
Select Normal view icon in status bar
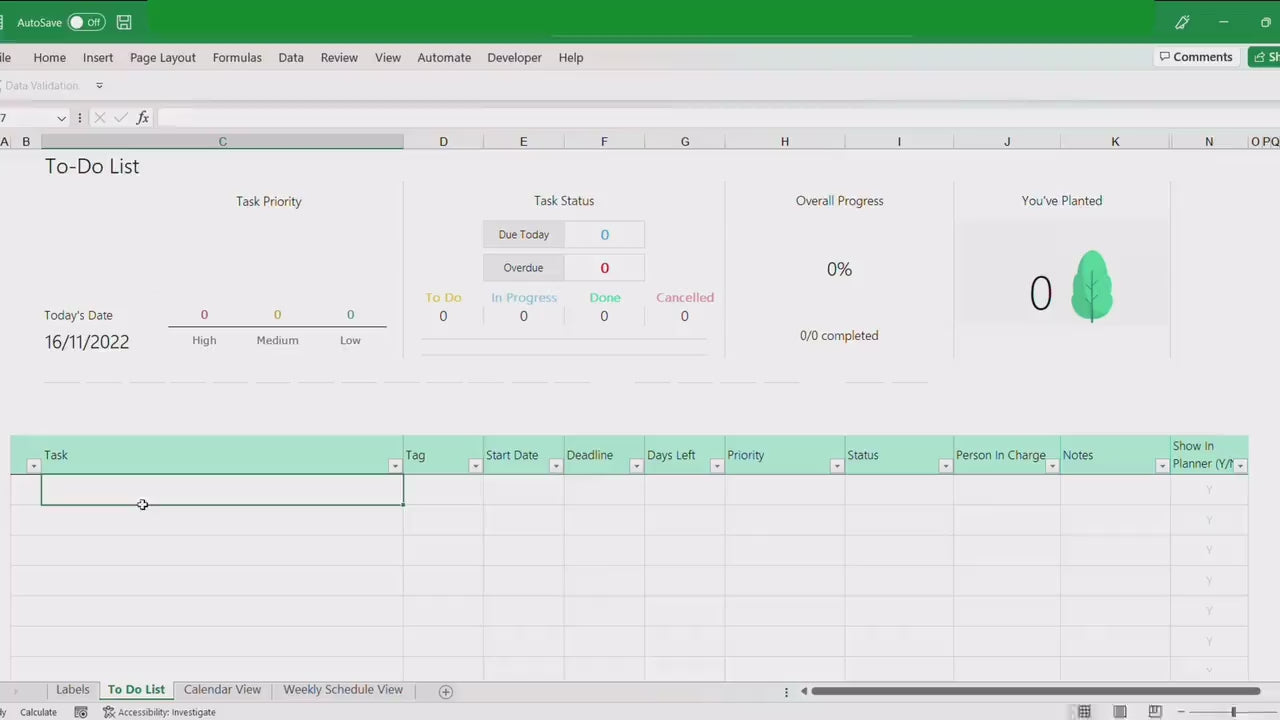coord(1084,712)
